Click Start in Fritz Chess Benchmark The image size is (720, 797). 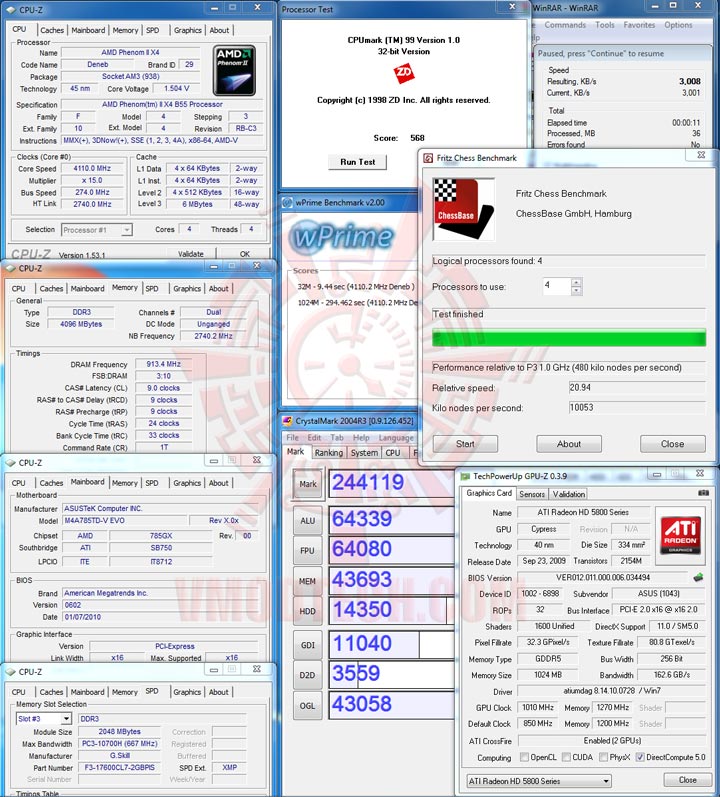tap(465, 444)
